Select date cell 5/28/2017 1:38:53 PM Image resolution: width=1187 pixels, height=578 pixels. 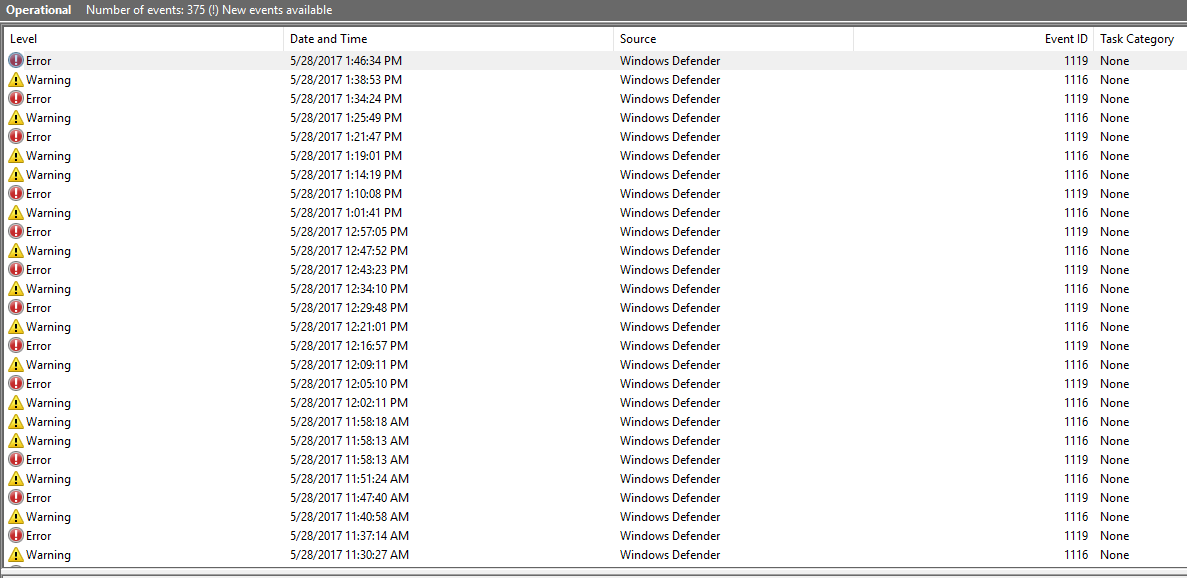[x=346, y=79]
